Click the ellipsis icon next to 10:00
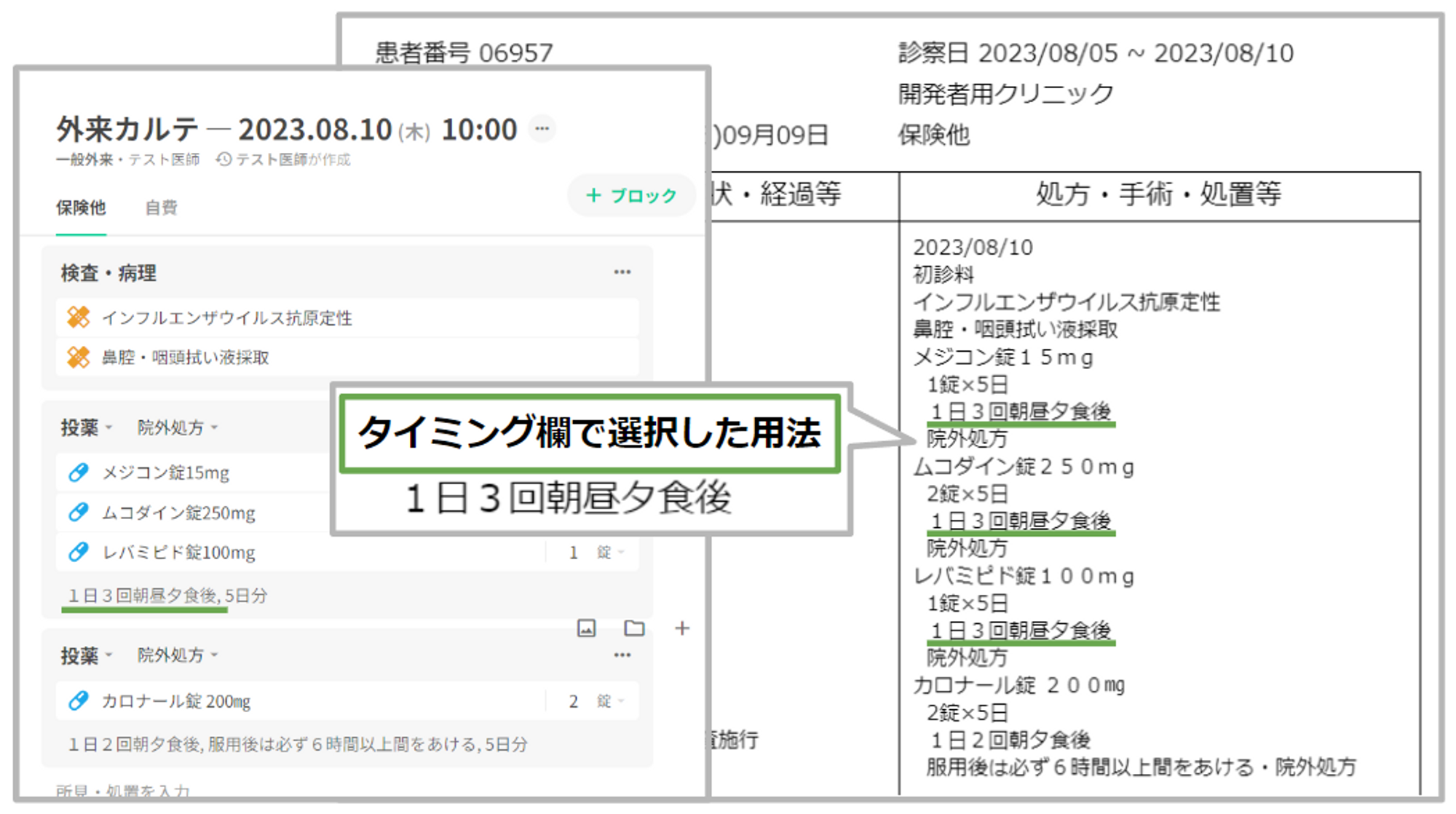Screen dimensions: 1456x814 click(x=542, y=130)
